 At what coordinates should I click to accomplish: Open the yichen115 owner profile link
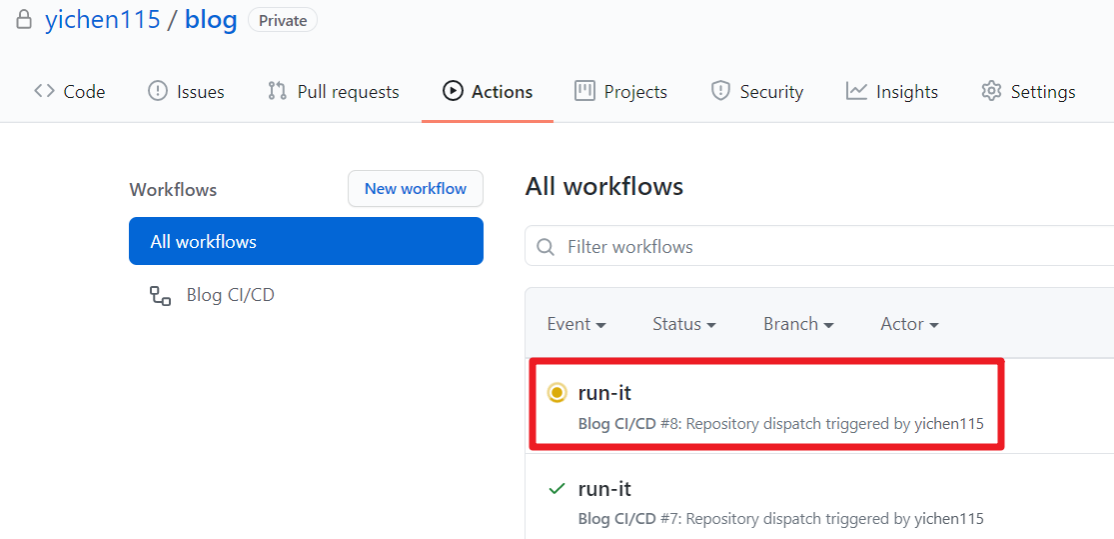(x=102, y=20)
